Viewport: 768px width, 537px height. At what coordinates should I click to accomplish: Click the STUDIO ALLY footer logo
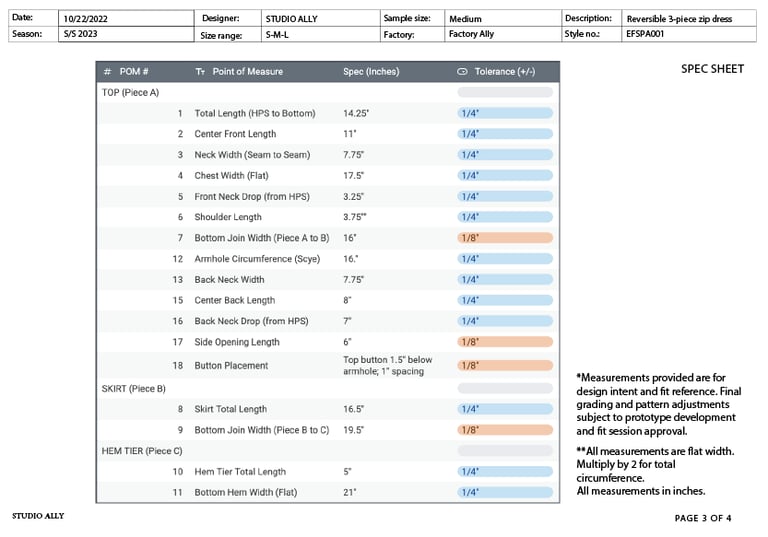coord(38,516)
